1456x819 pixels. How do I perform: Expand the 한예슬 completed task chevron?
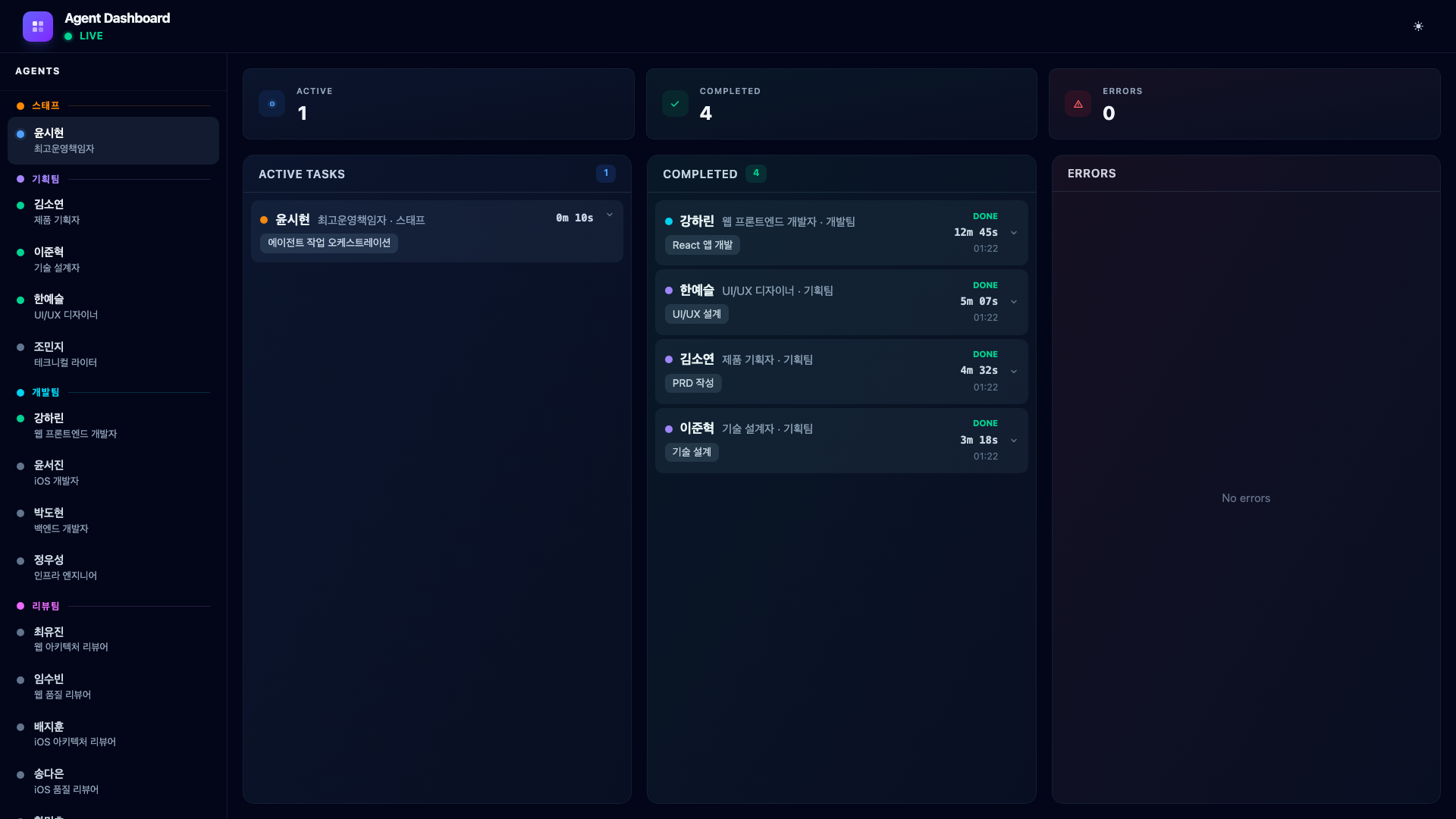[x=1014, y=302]
